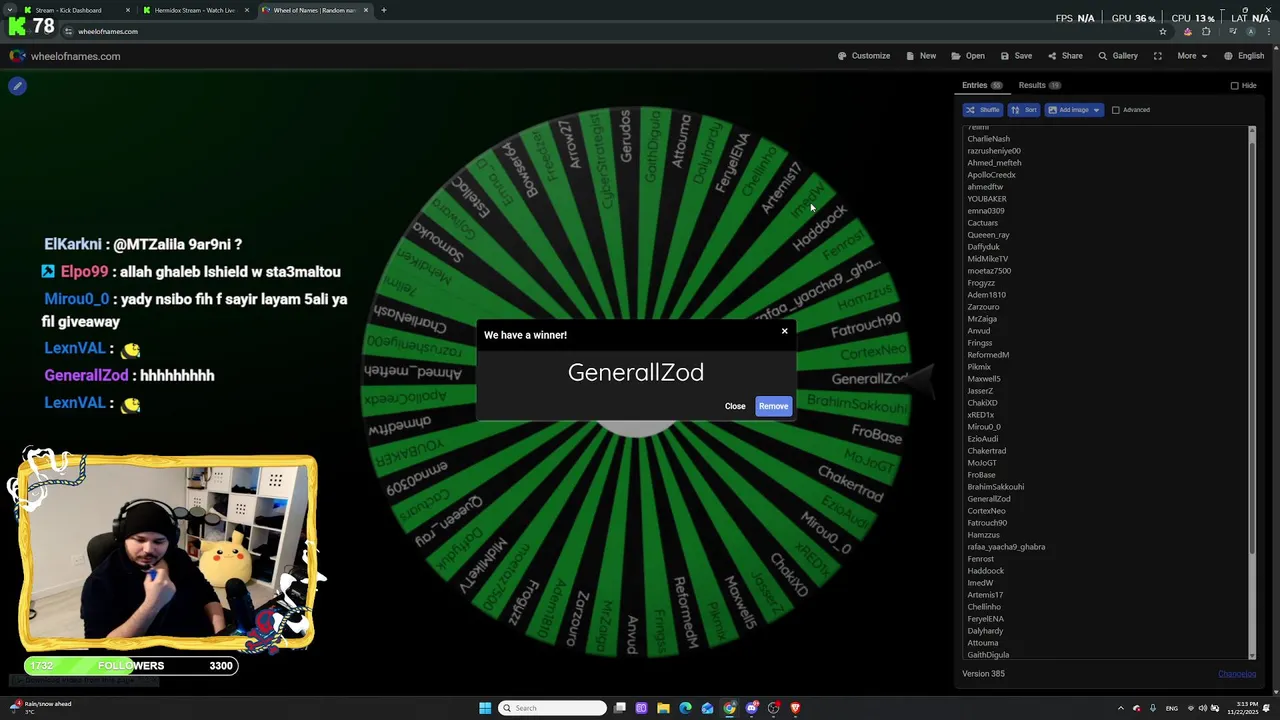Screen dimensions: 1280x720
Task: Select the Wheel of Names browser tab
Action: click(315, 10)
